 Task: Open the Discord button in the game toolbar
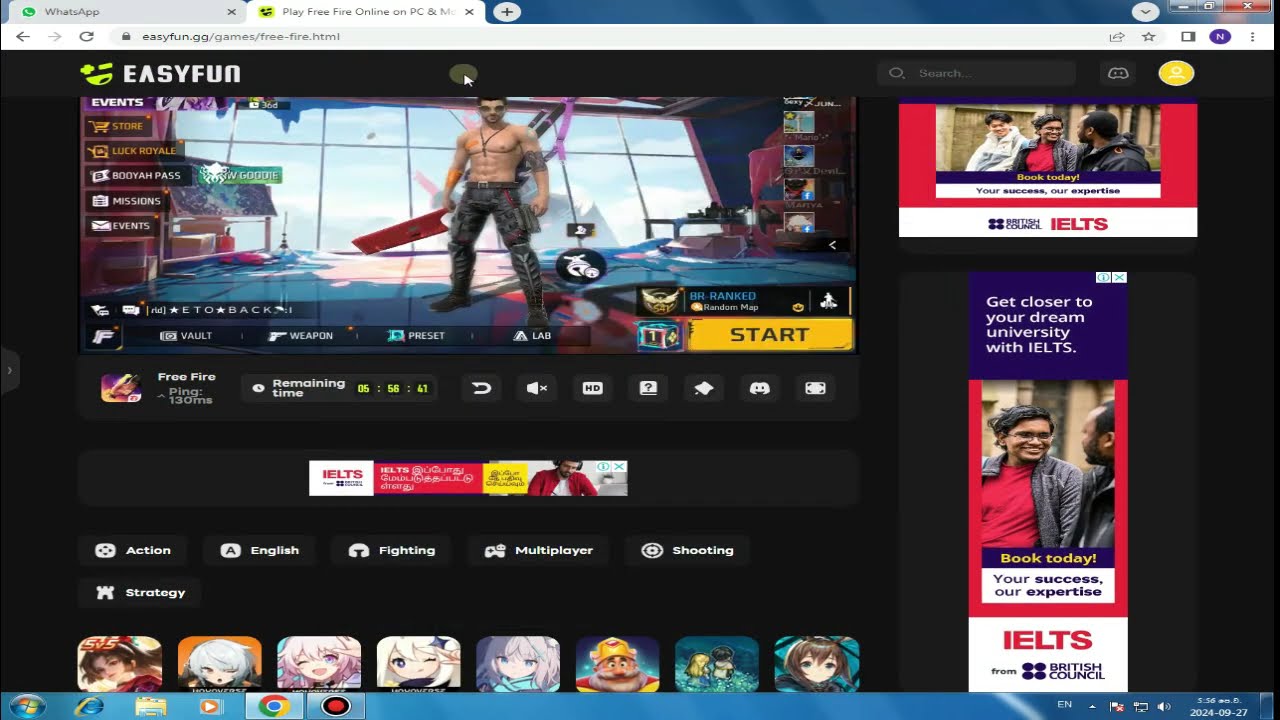(760, 388)
